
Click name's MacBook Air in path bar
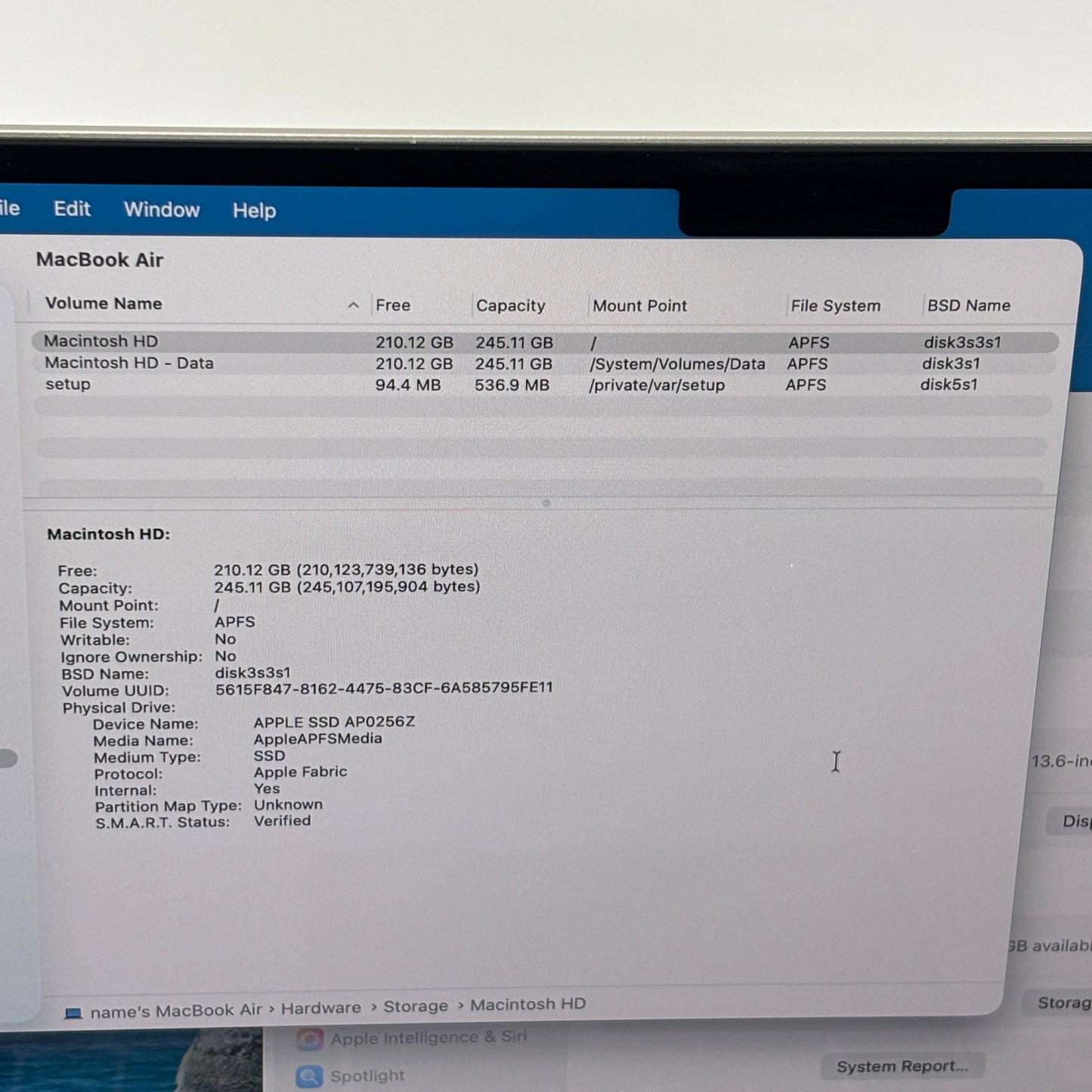point(176,1010)
